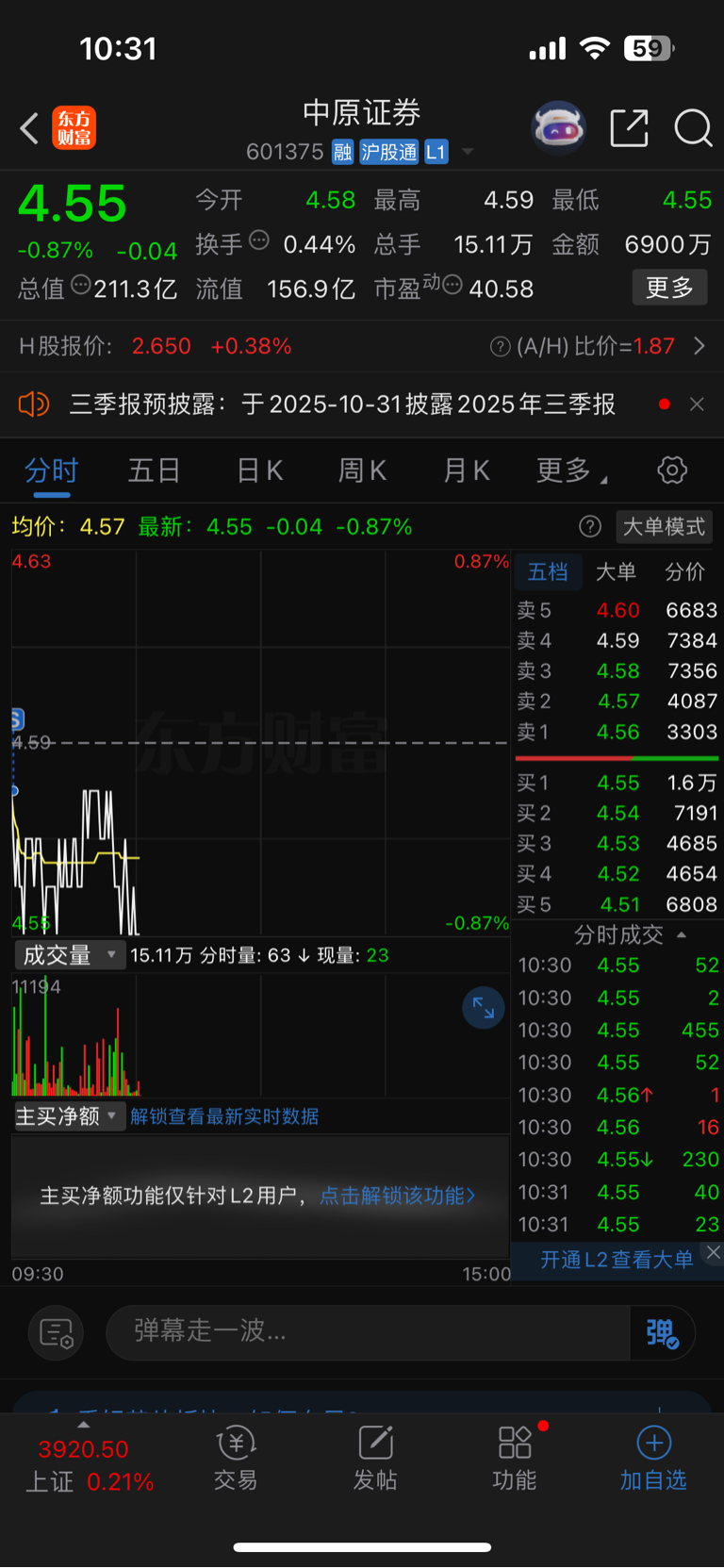The height and width of the screenshot is (1568, 724).
Task: Open the 发帖 post icon
Action: click(x=375, y=1459)
